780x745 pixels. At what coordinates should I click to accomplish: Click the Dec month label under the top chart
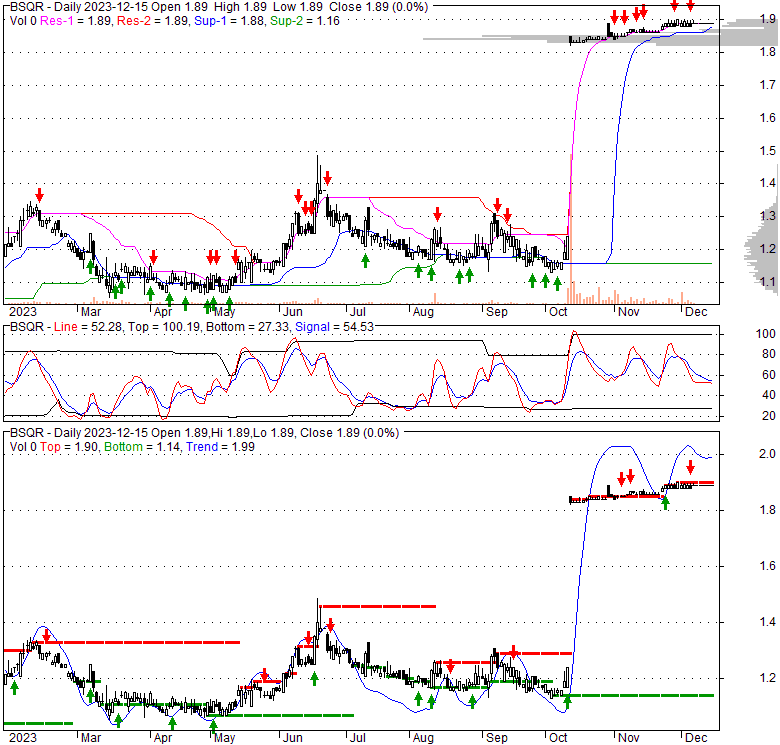696,312
